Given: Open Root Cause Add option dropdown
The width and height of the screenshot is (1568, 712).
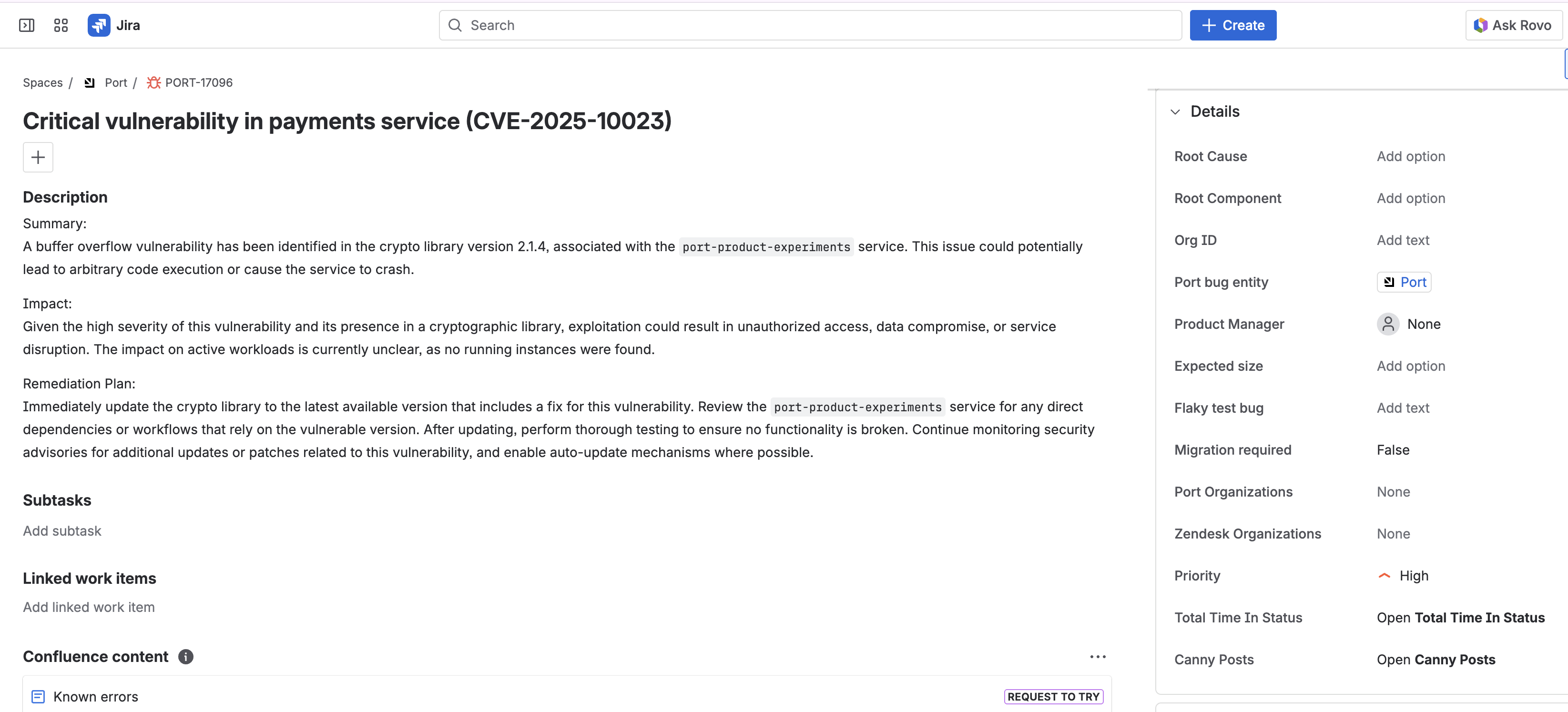Looking at the screenshot, I should coord(1410,156).
